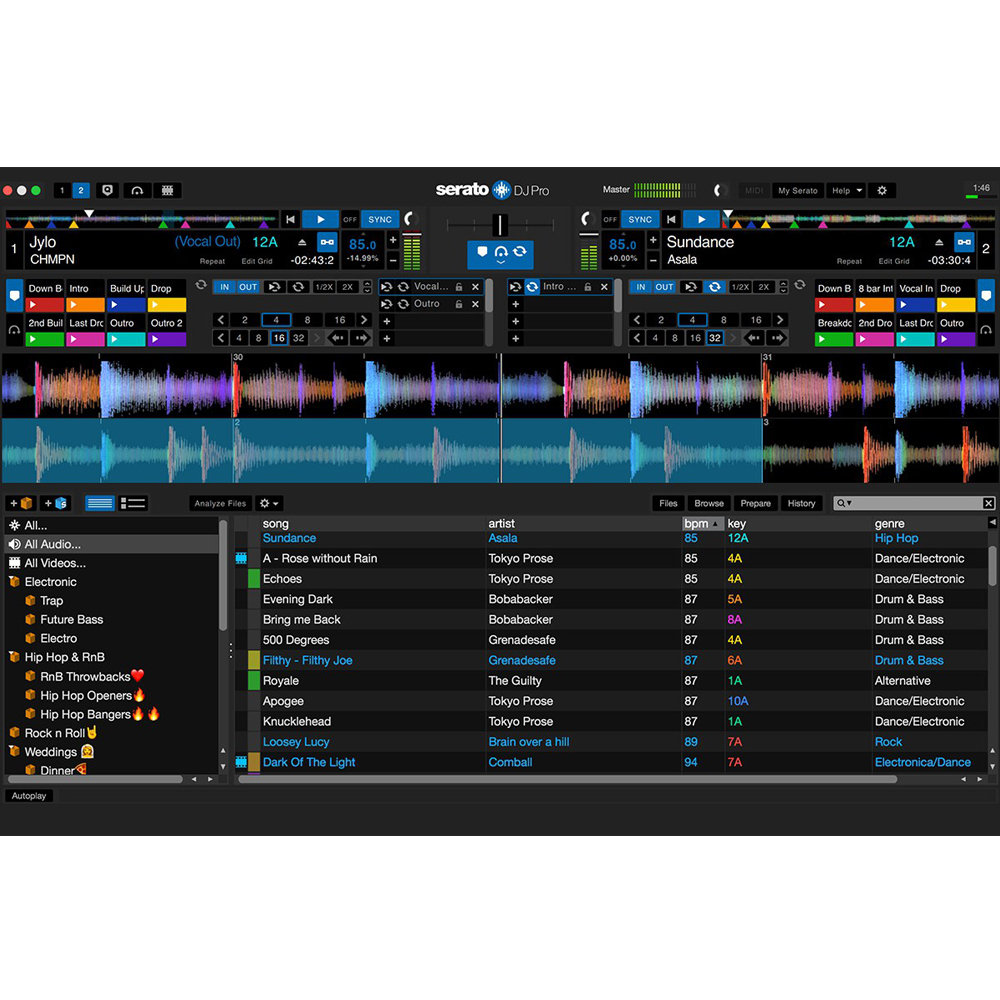Trigger the yellow Drop cue on deck 1

coord(167,305)
